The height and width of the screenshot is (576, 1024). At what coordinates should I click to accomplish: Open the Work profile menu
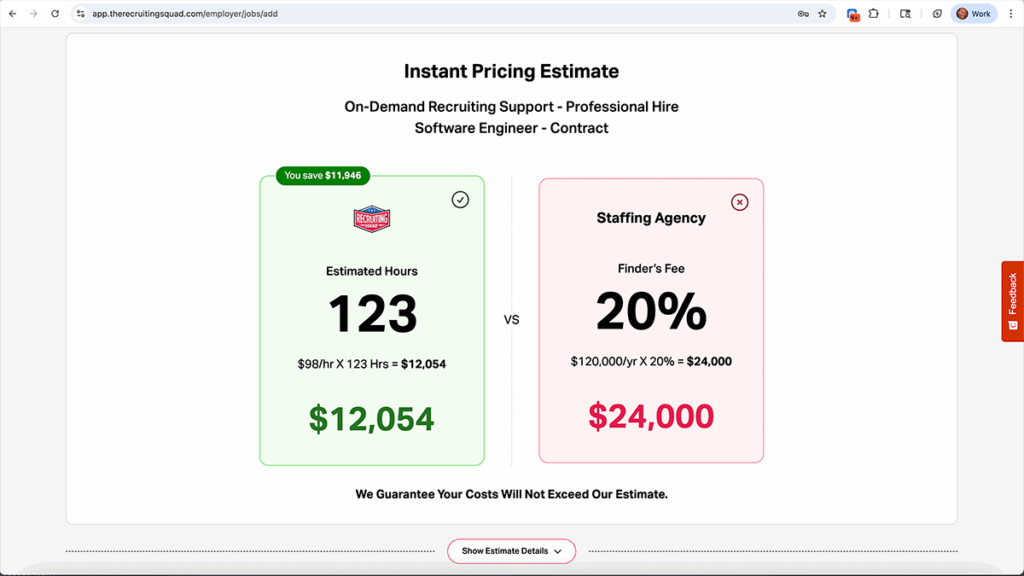coord(973,13)
